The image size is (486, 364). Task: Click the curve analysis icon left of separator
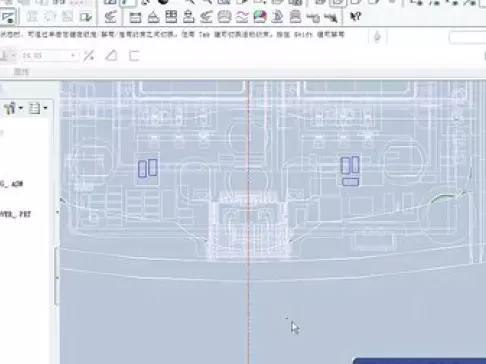pyautogui.click(x=110, y=17)
